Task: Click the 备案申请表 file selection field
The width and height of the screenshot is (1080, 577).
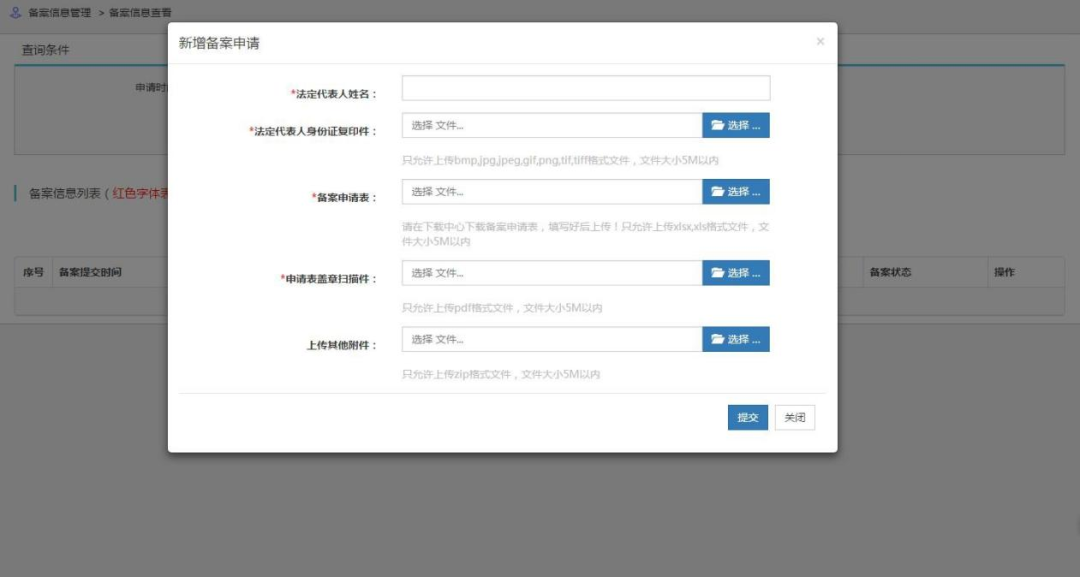Action: click(x=550, y=192)
